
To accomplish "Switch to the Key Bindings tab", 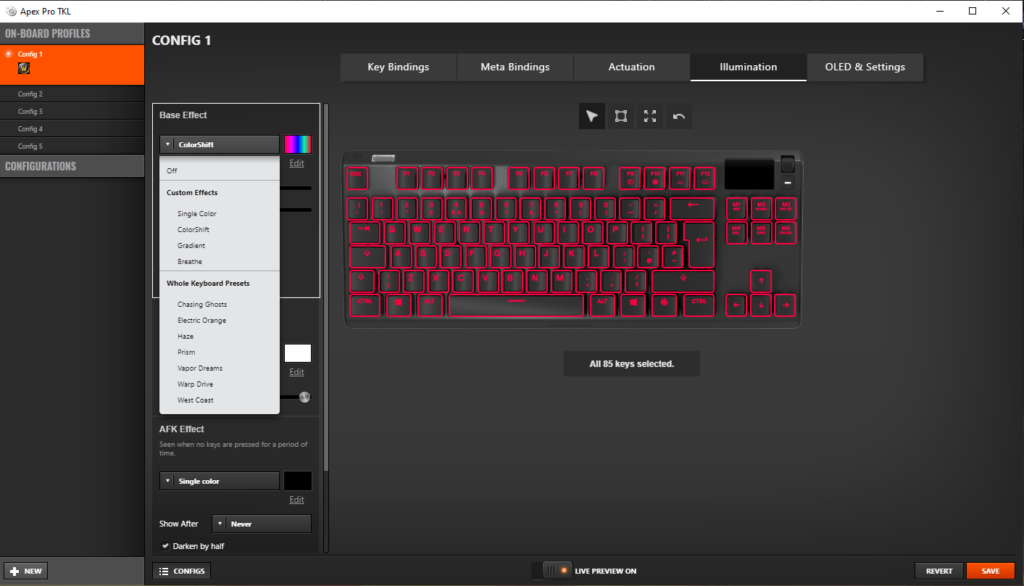I will (398, 67).
